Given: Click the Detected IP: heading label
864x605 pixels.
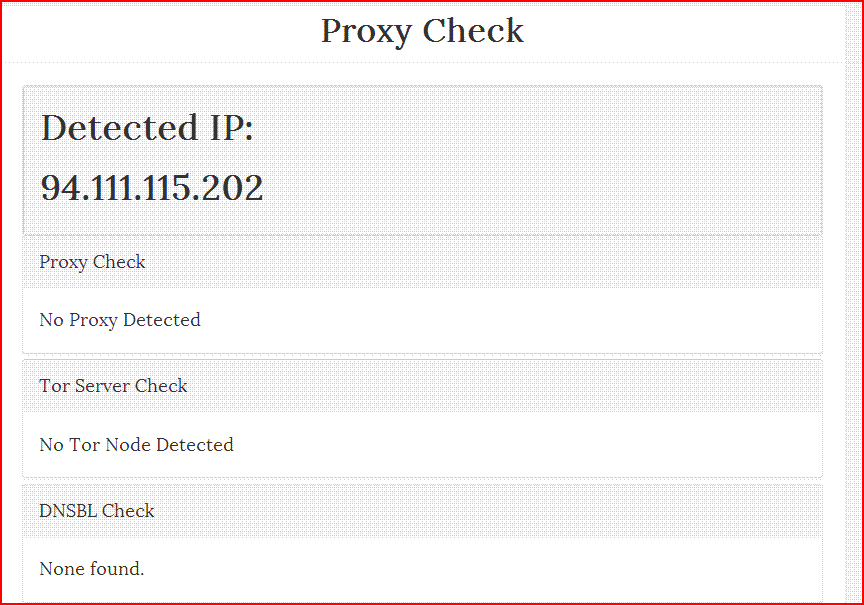Looking at the screenshot, I should click(x=147, y=128).
